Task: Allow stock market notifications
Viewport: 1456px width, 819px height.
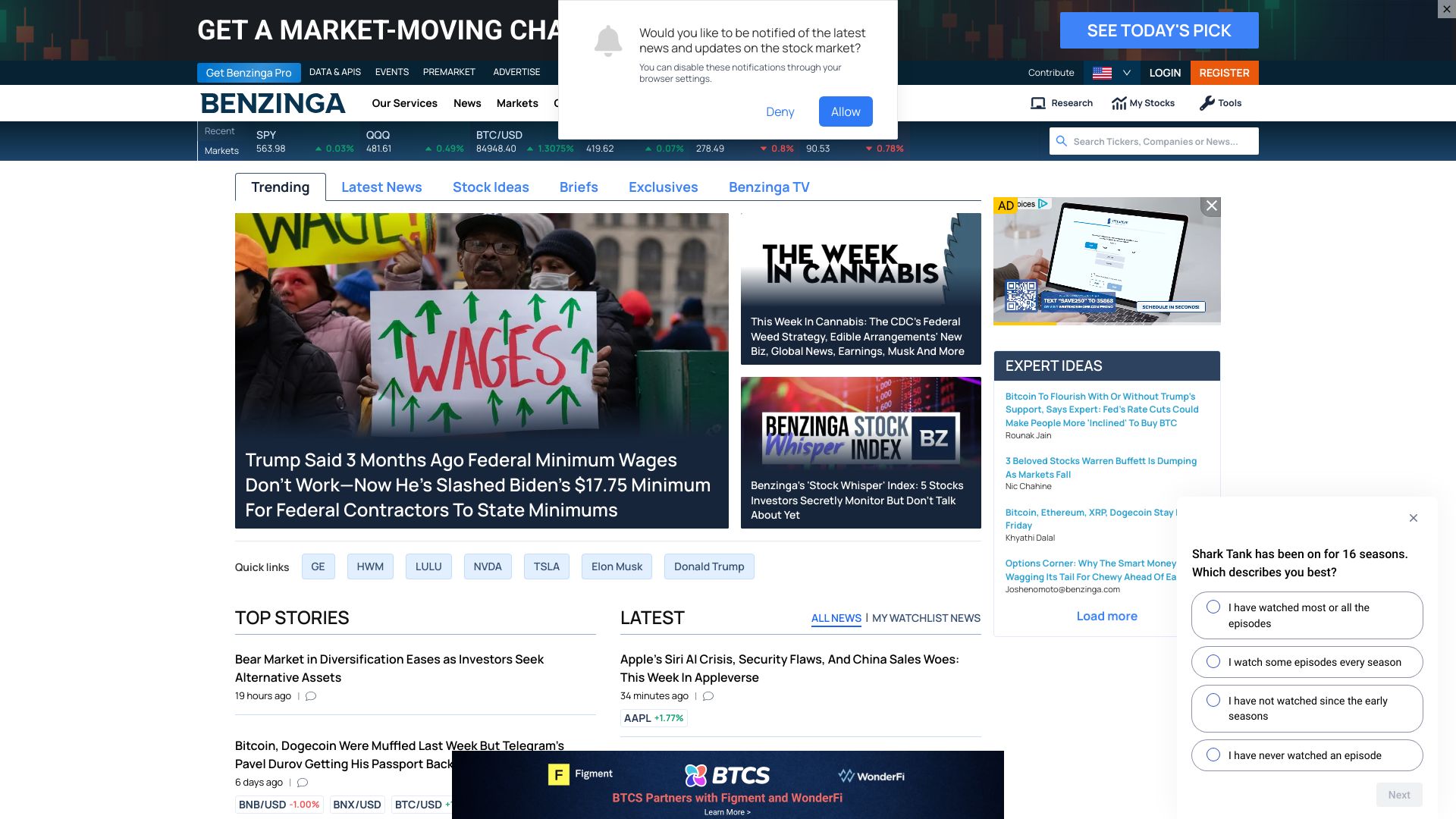Action: [845, 111]
